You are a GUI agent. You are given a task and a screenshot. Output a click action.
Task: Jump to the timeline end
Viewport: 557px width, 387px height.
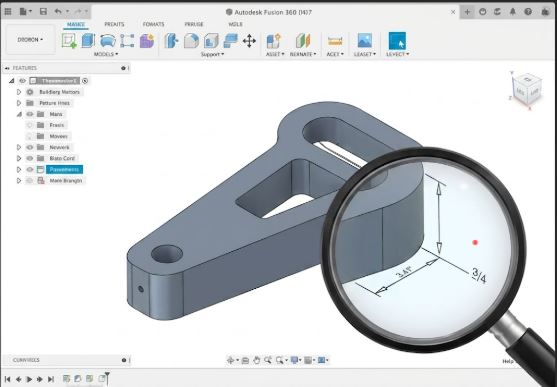pos(51,379)
